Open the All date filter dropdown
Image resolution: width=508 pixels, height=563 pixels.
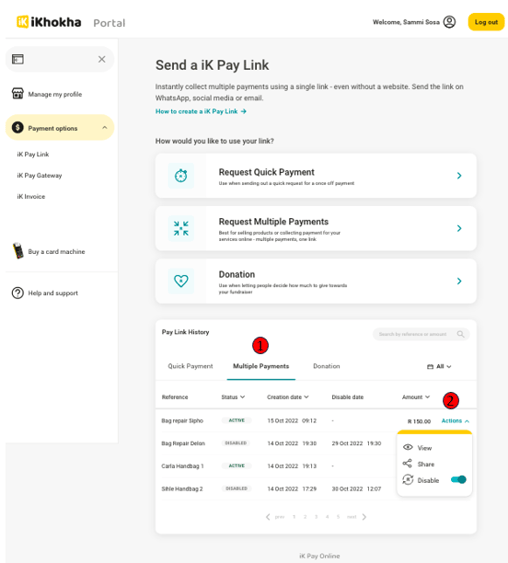tap(439, 367)
